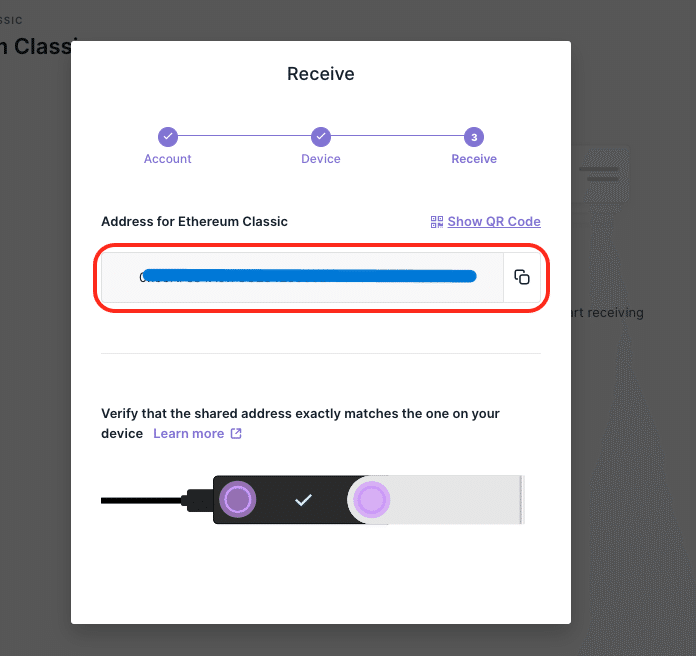The image size is (696, 656).
Task: Open the Learn more link
Action: point(188,434)
